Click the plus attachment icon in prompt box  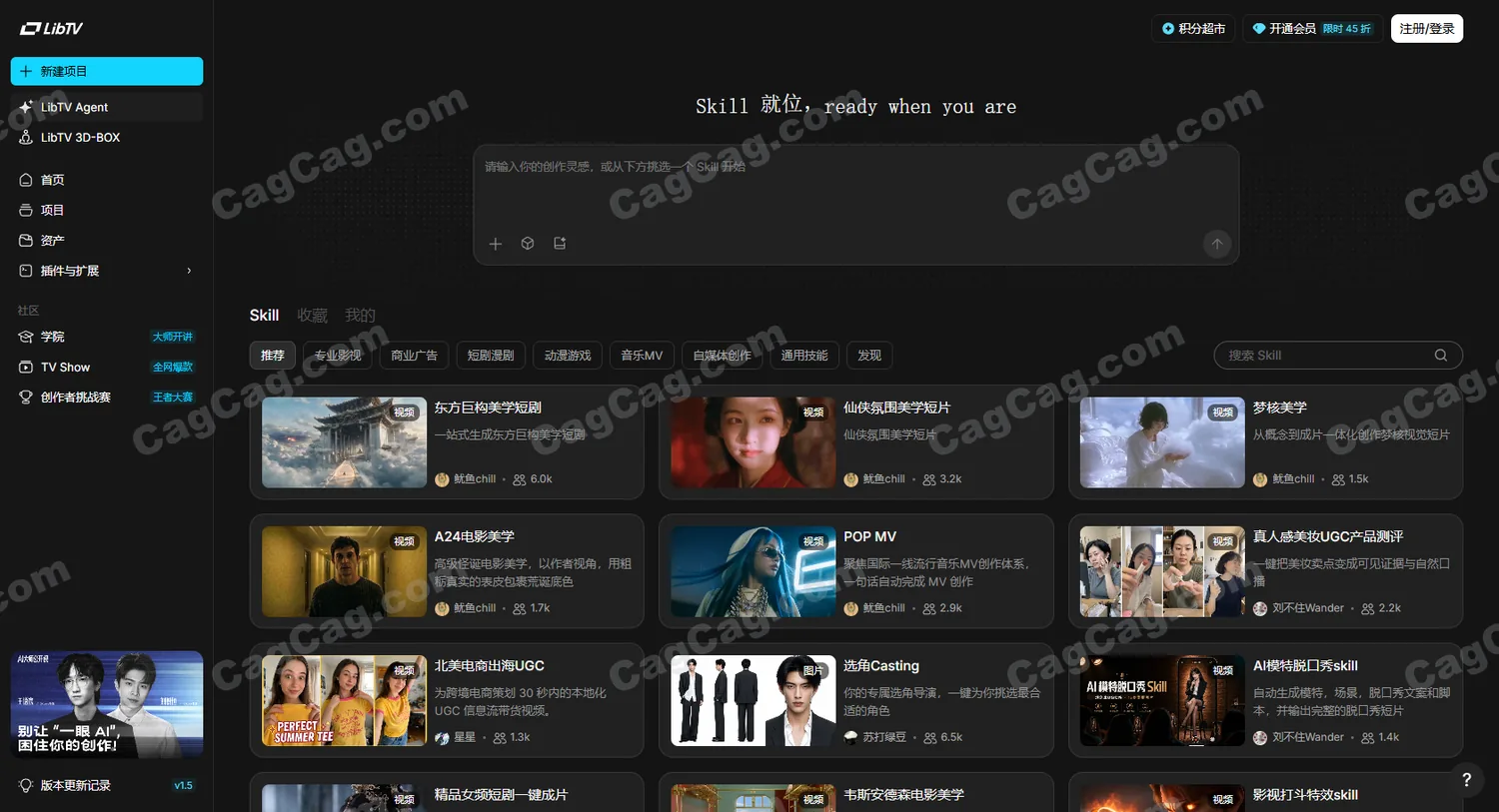coord(495,244)
